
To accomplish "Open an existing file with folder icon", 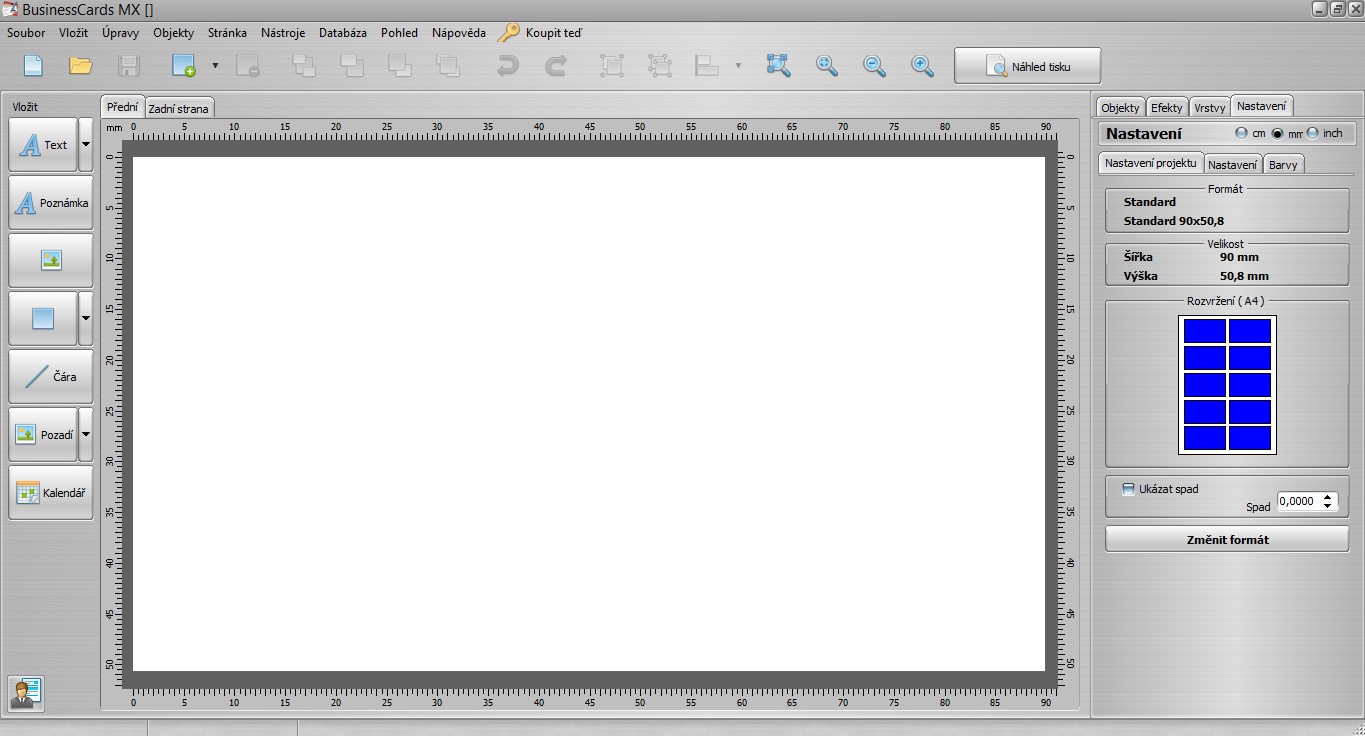I will pyautogui.click(x=81, y=66).
